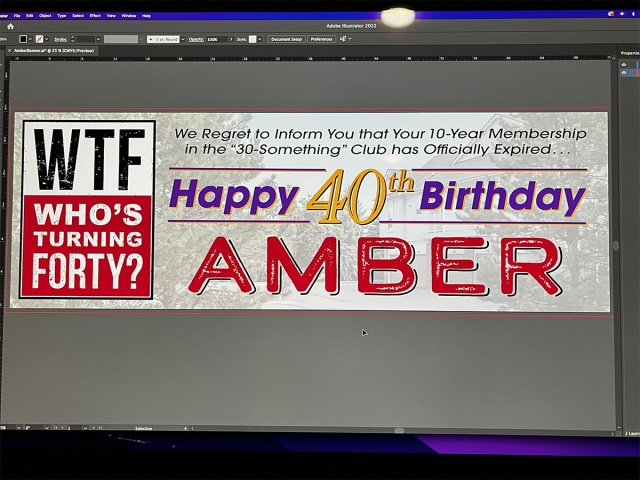Click the Happy purple text
640x480 pixels.
234,197
